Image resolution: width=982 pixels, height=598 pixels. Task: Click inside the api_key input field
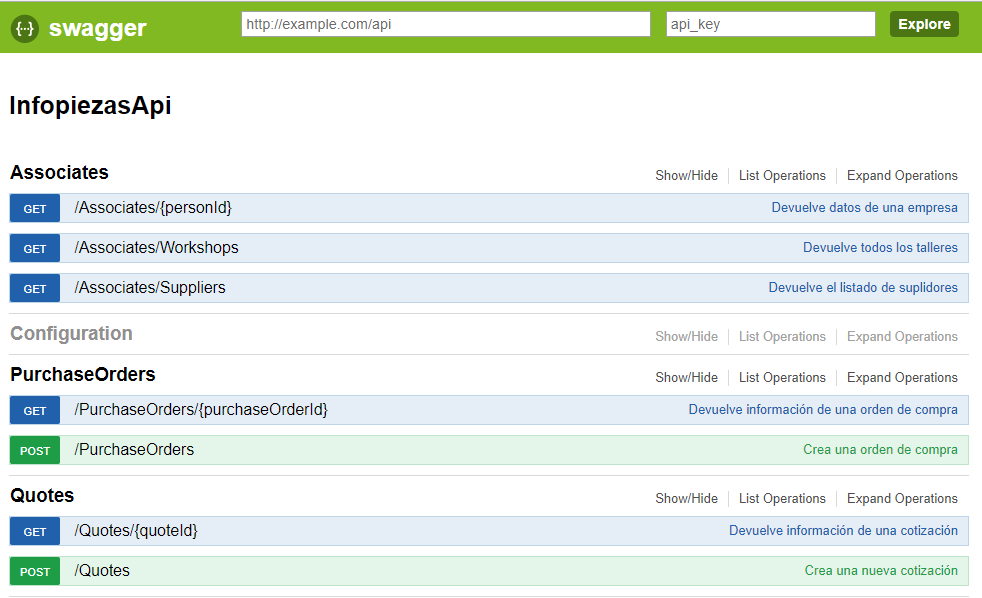click(x=770, y=23)
